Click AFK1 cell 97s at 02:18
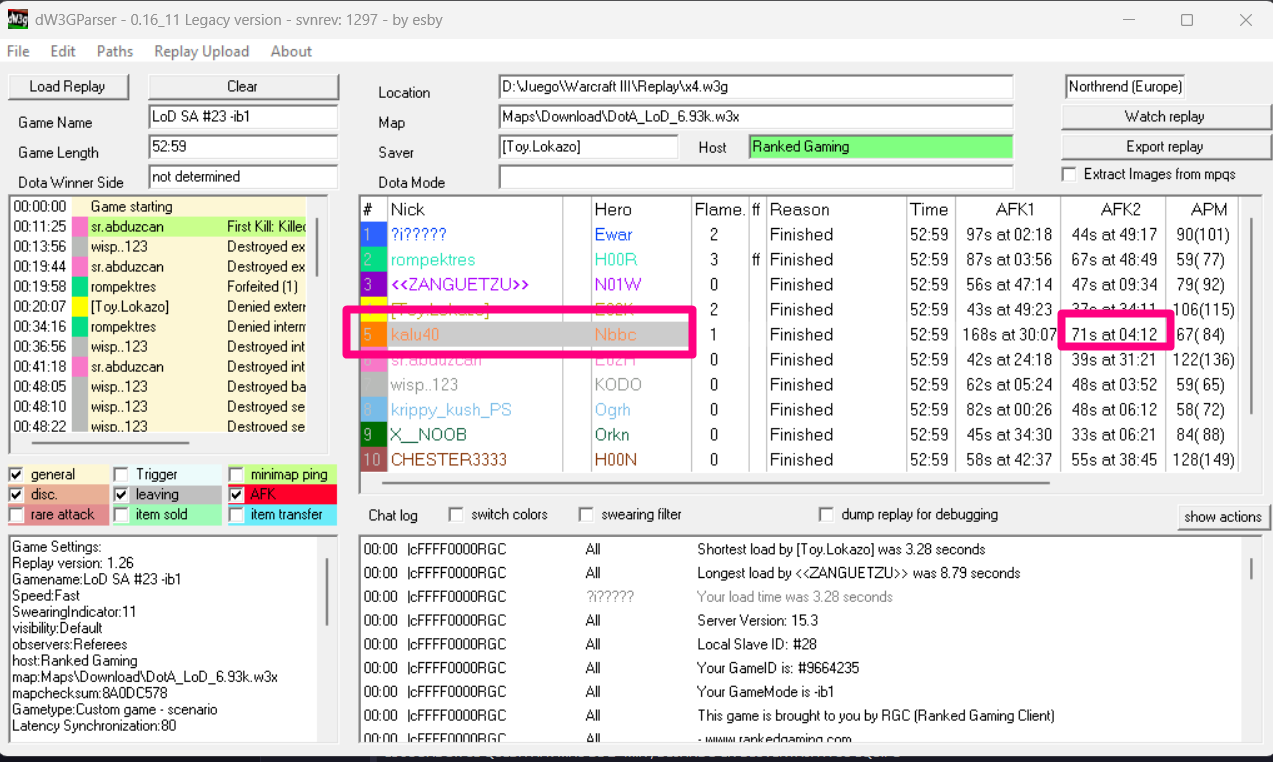The image size is (1273, 762). (1009, 234)
